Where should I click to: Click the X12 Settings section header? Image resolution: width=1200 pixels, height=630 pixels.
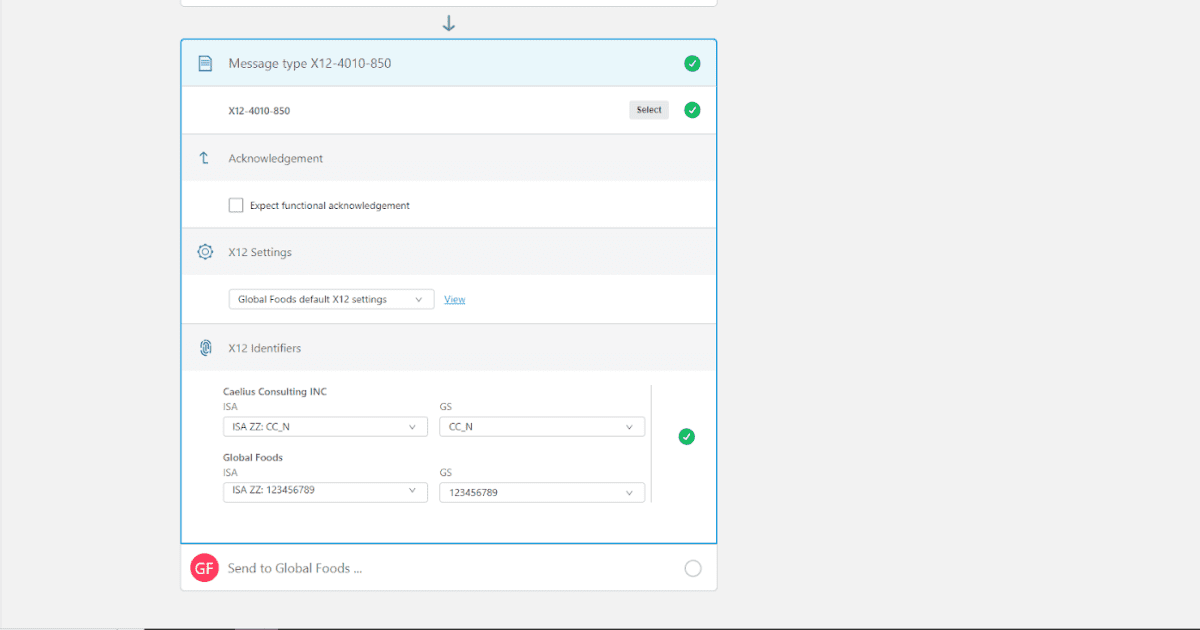point(449,252)
